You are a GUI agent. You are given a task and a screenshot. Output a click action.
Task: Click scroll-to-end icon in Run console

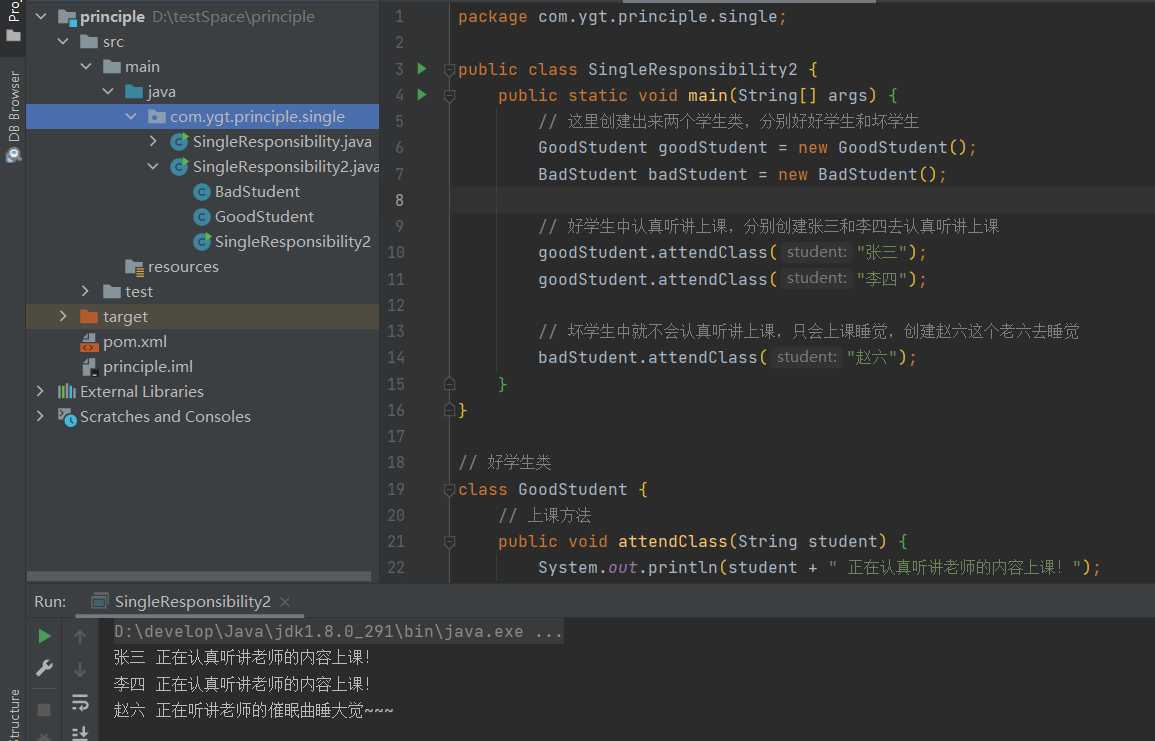pos(80,733)
